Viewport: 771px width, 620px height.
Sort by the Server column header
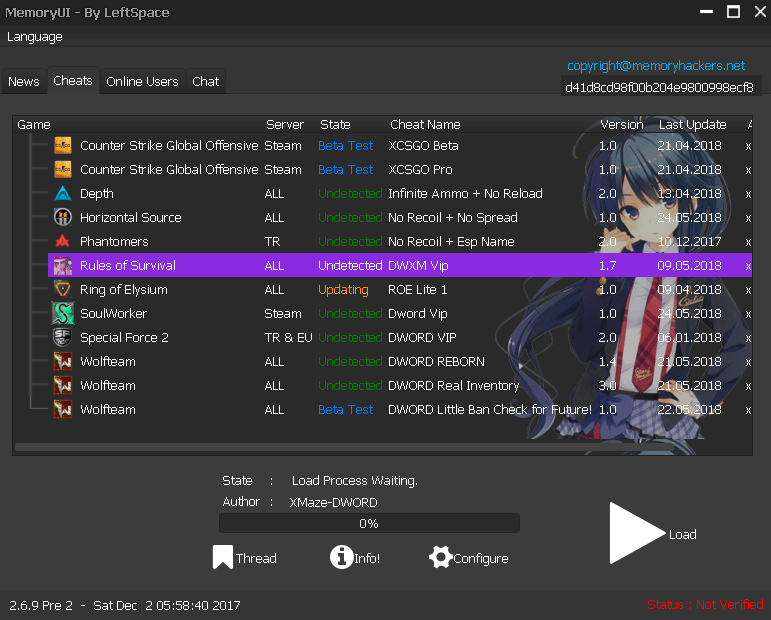click(285, 125)
